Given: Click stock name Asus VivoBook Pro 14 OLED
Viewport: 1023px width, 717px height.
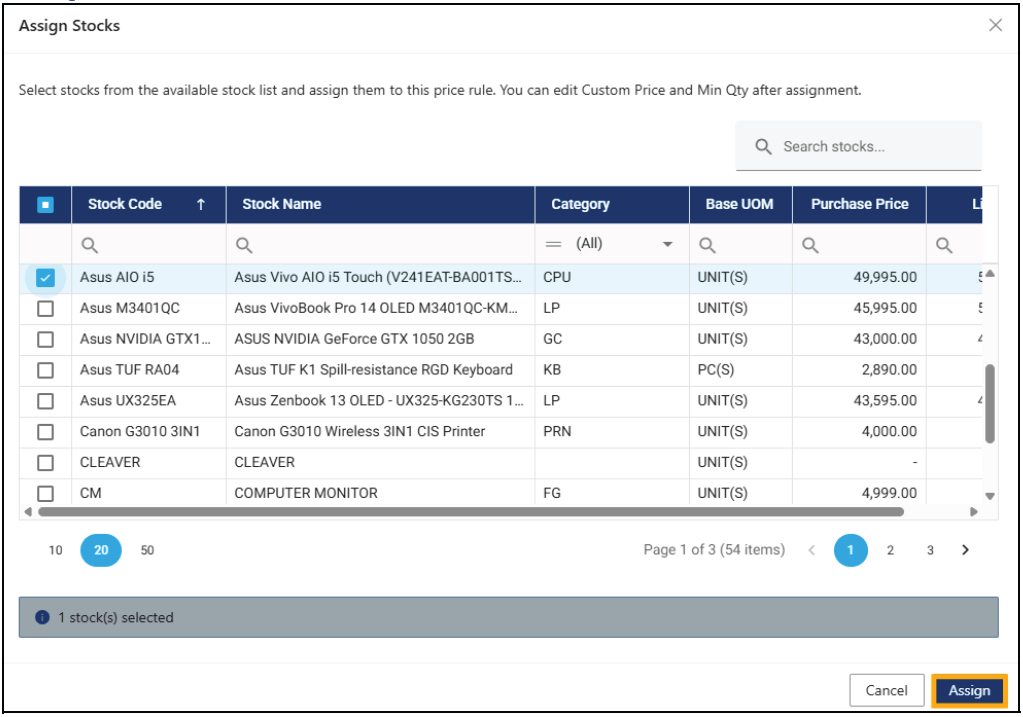Looking at the screenshot, I should (x=376, y=308).
